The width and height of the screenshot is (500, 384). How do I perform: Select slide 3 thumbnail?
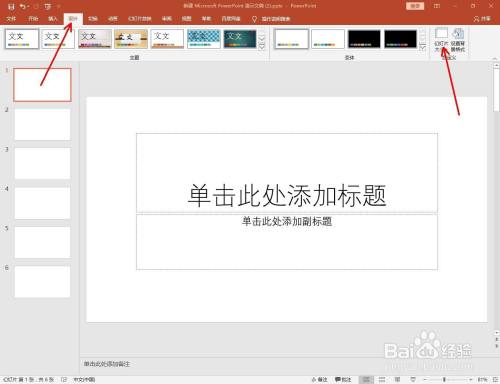pos(42,164)
